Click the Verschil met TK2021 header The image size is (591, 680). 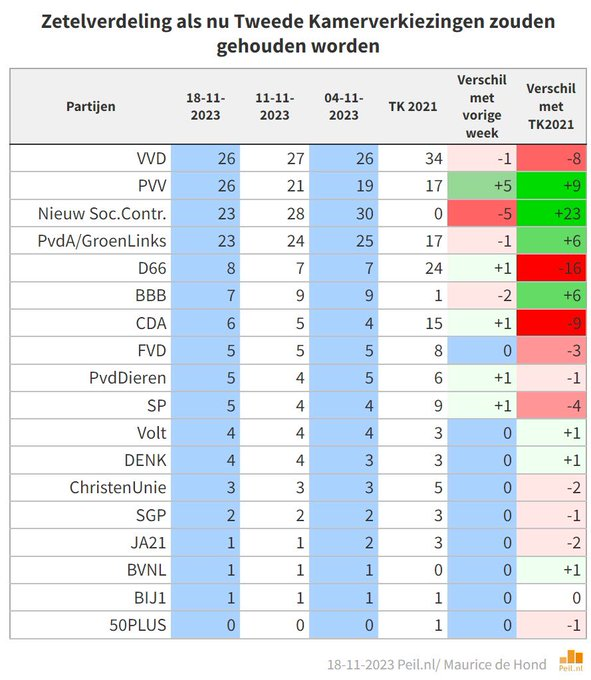[551, 106]
